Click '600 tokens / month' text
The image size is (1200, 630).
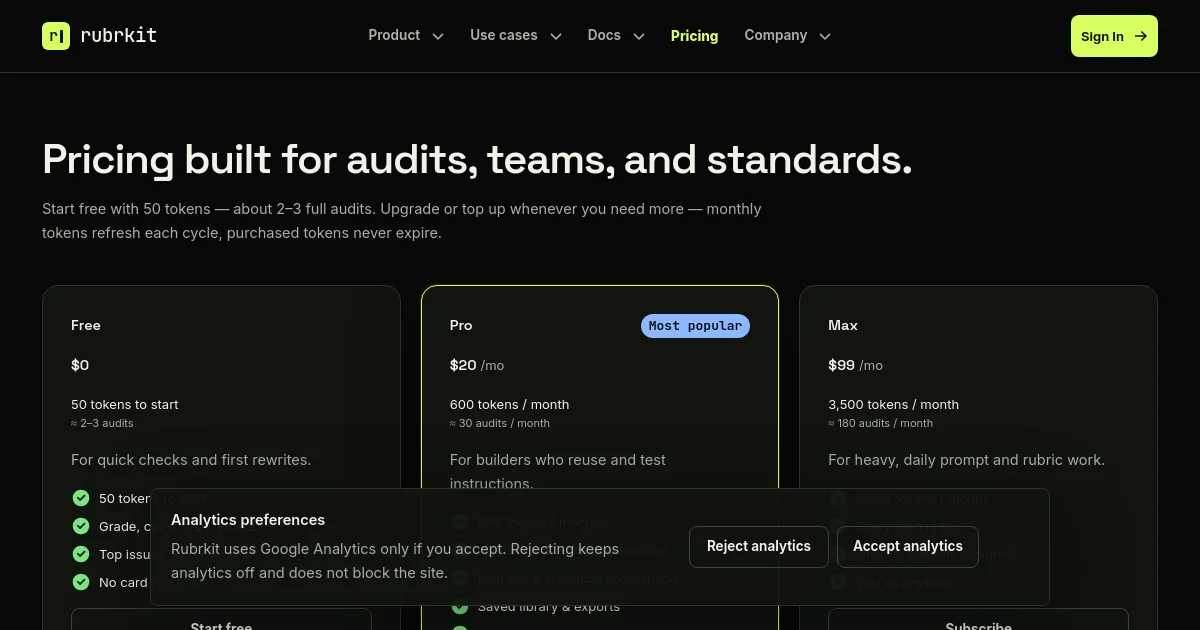tap(510, 405)
